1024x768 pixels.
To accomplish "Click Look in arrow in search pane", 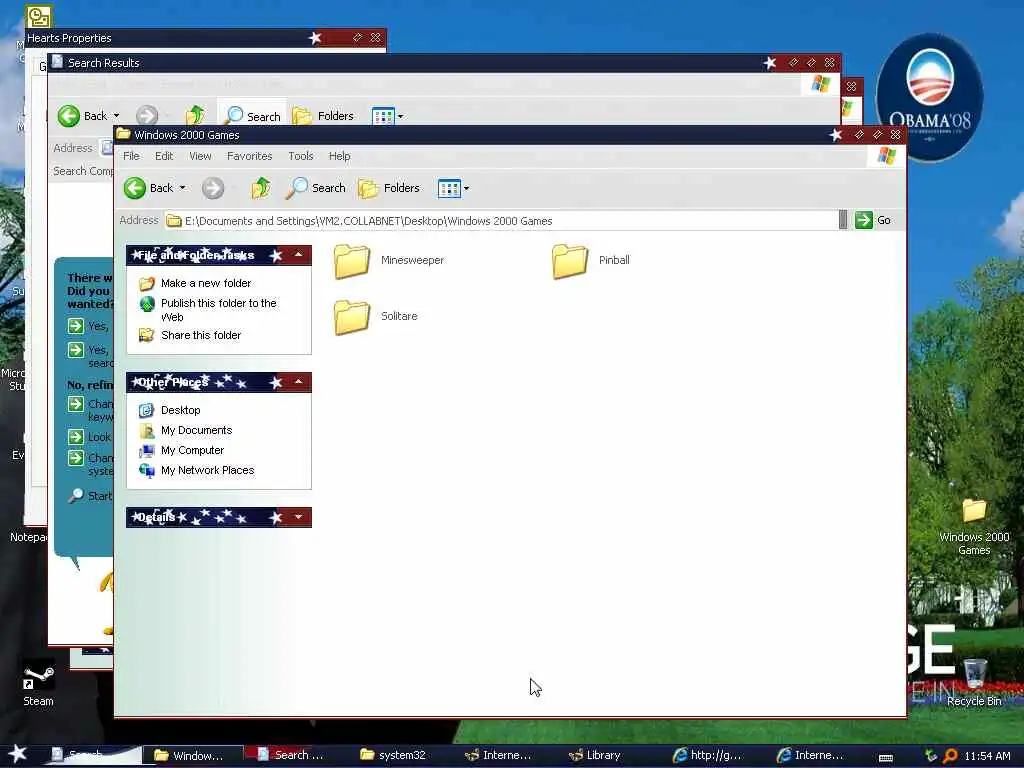I will coord(76,436).
